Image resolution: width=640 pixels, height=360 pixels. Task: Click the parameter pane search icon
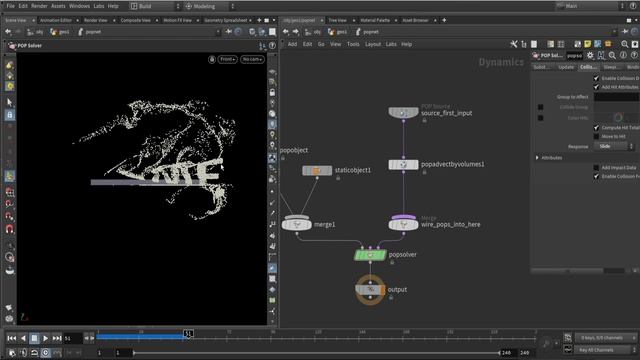[612, 56]
